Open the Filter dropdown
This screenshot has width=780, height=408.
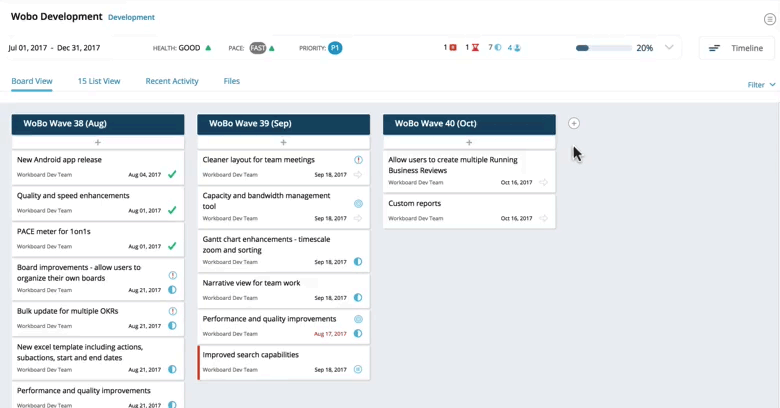(x=761, y=85)
